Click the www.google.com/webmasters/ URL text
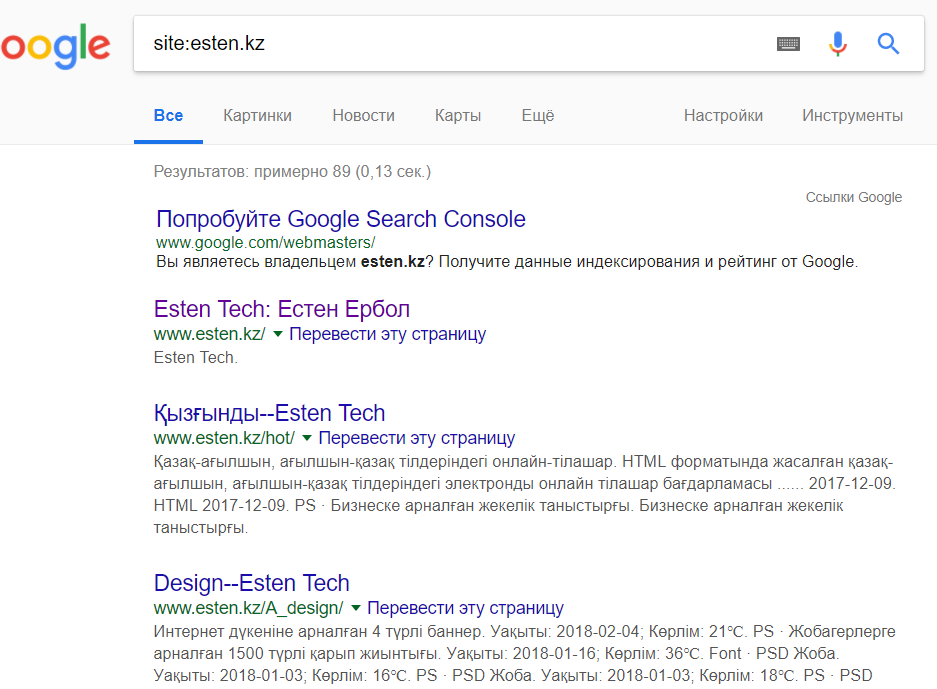This screenshot has height=689, width=937. [x=265, y=243]
